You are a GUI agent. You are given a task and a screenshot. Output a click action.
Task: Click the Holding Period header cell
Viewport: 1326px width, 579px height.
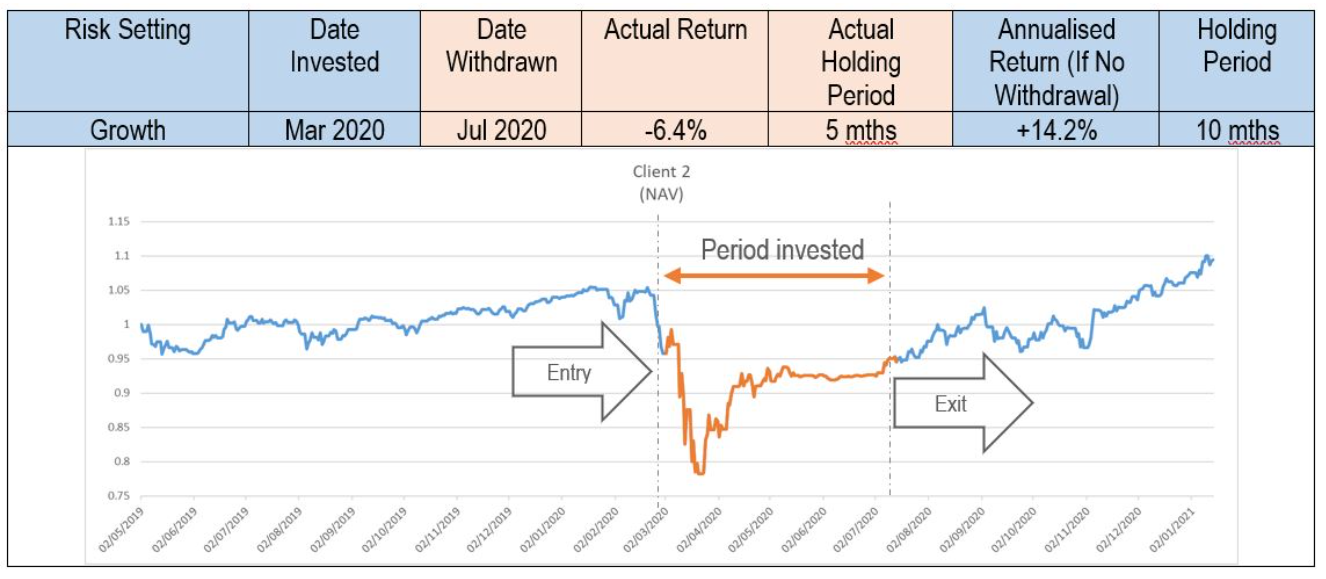1237,62
